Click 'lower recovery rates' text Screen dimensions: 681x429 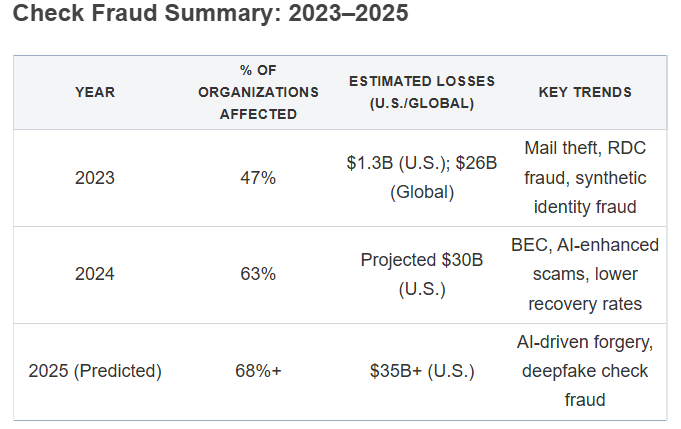point(585,290)
